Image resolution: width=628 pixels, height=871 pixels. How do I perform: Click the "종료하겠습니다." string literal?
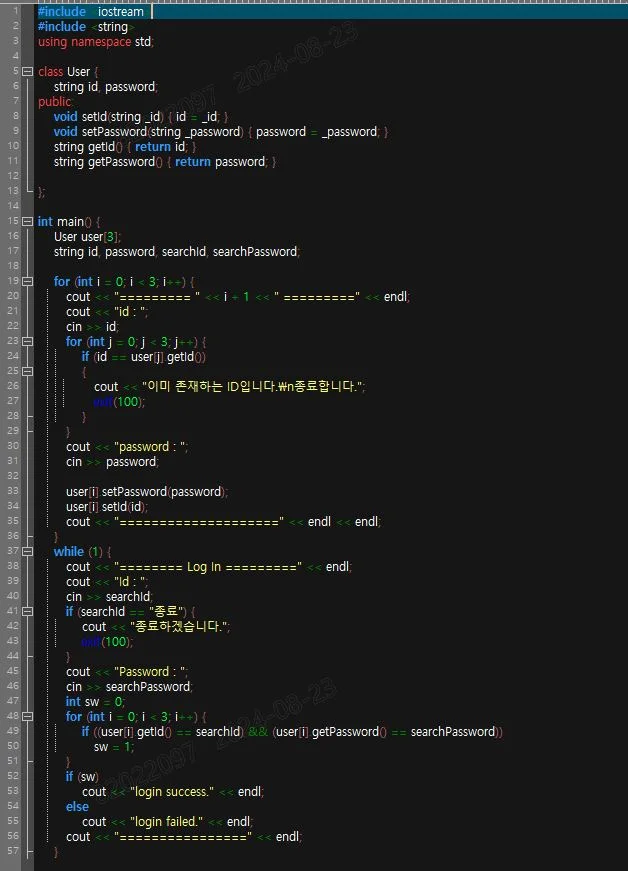(180, 627)
